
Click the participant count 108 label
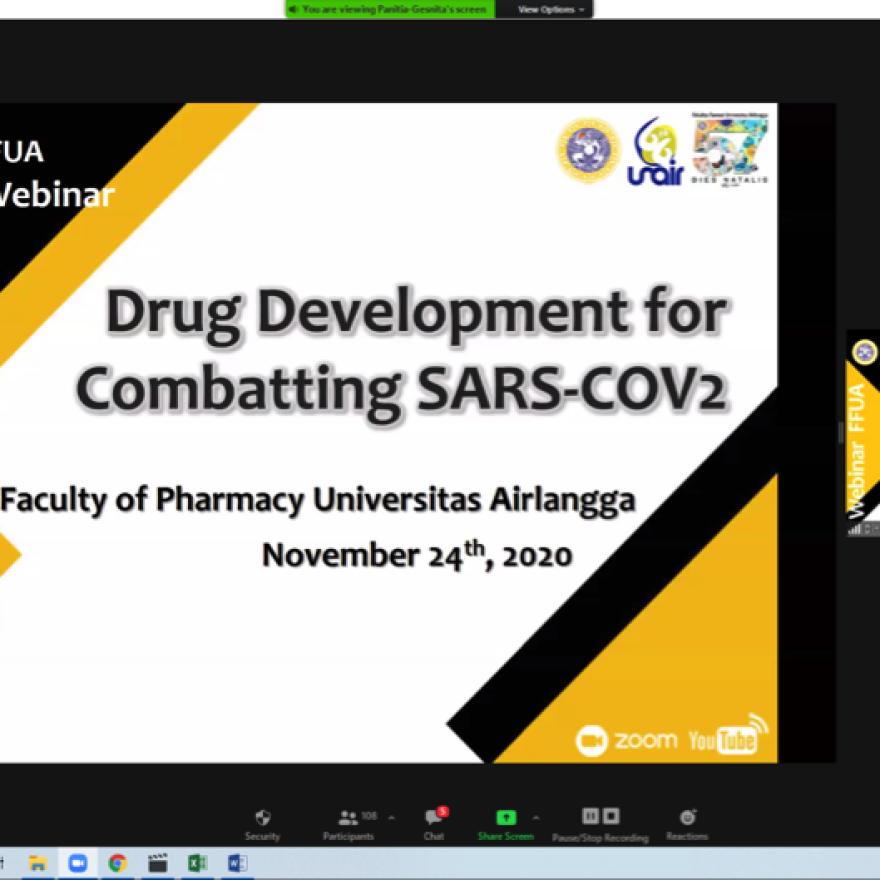tap(369, 815)
